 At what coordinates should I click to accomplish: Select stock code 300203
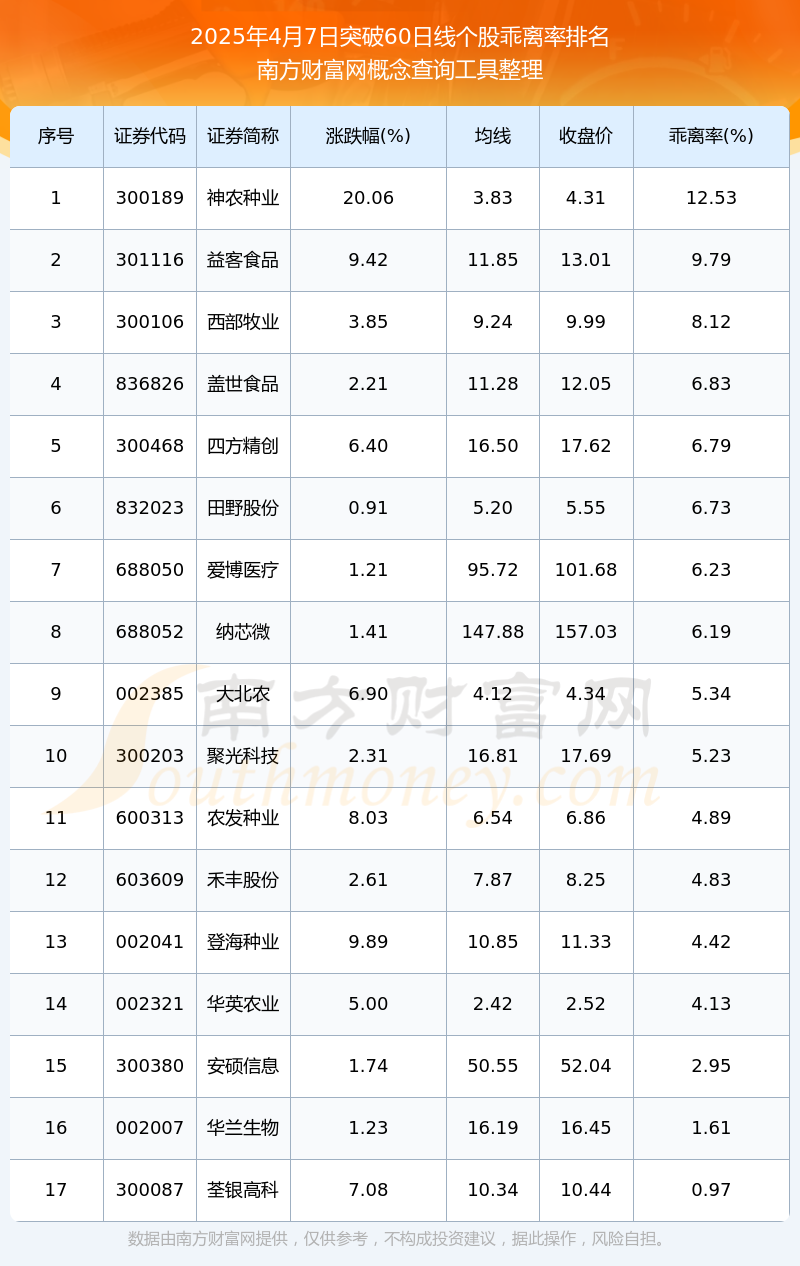[x=150, y=756]
